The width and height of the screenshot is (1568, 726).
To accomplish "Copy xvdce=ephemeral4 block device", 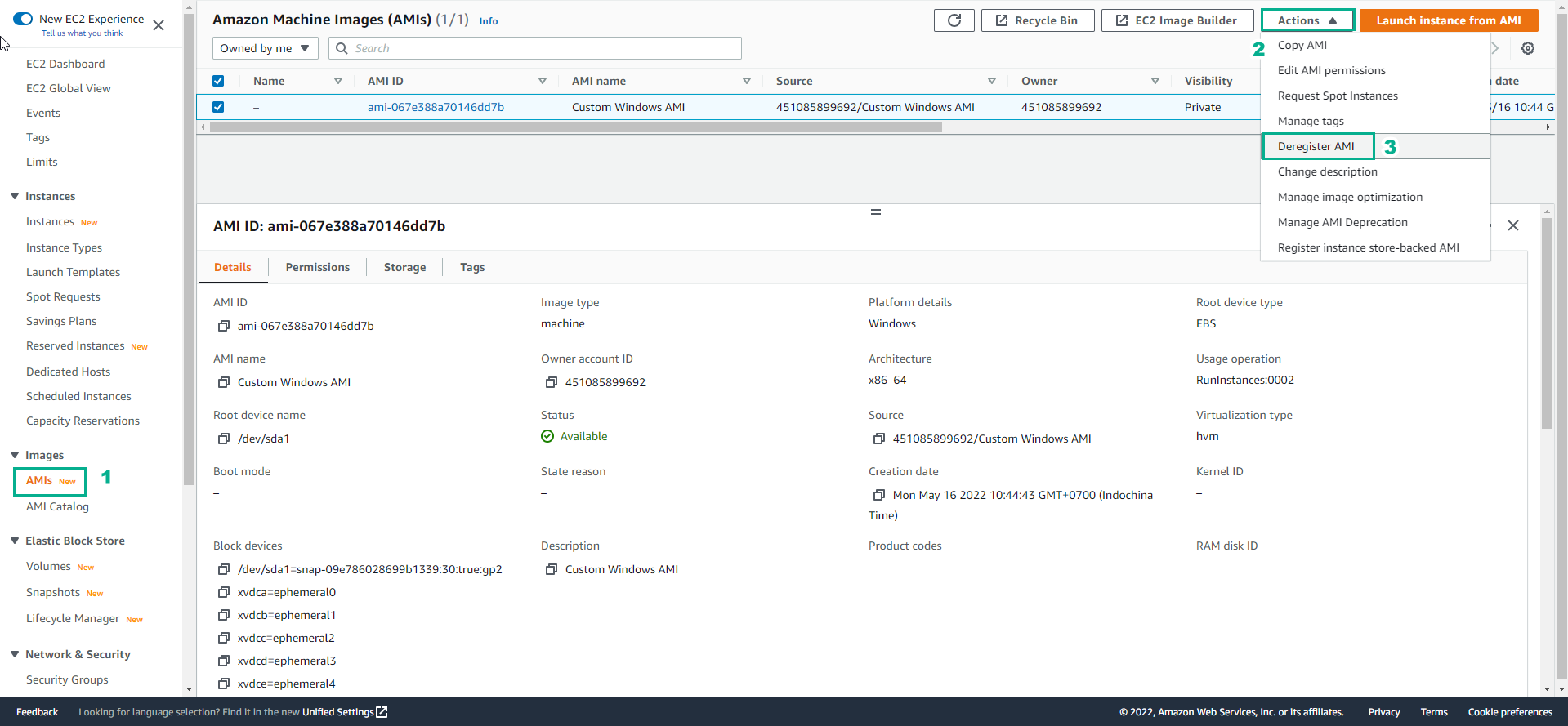I will point(223,684).
